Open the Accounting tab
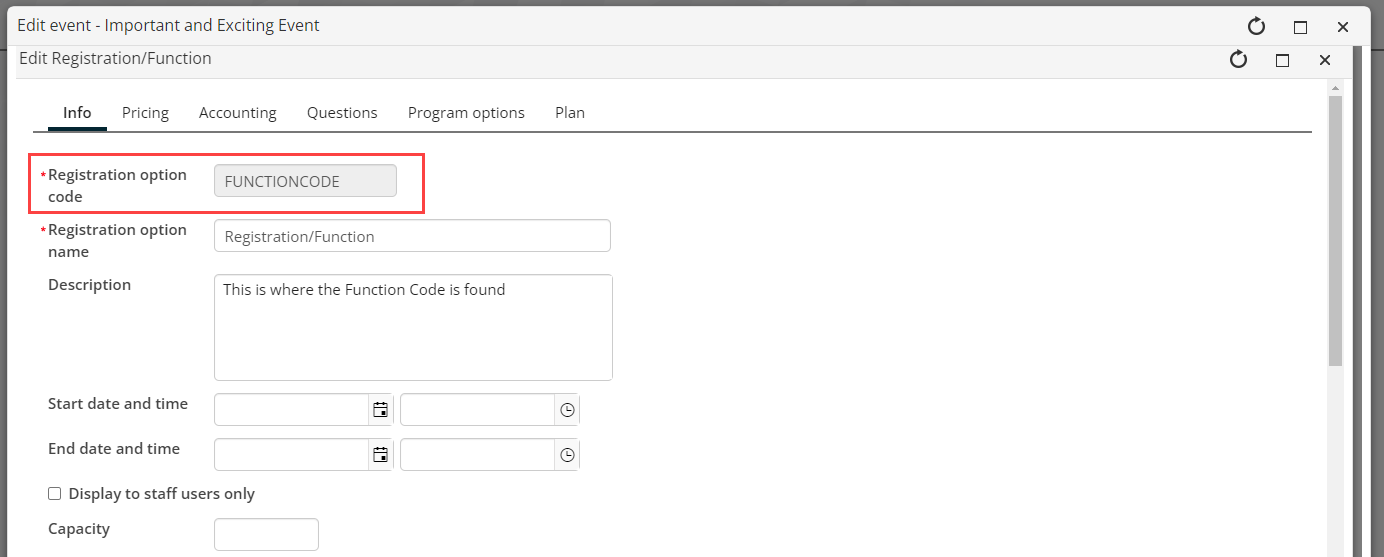 point(238,113)
